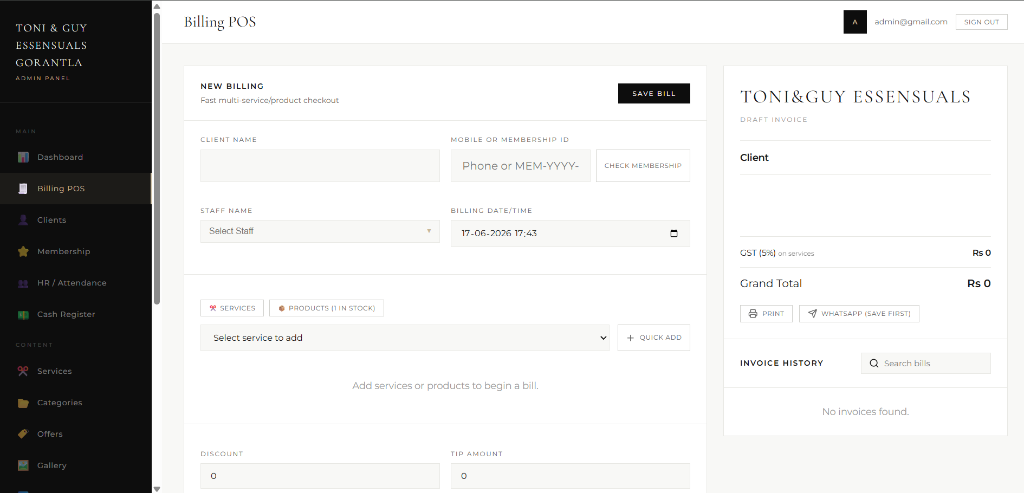1024x493 pixels.
Task: Click the Grand Total label
Action: click(771, 283)
